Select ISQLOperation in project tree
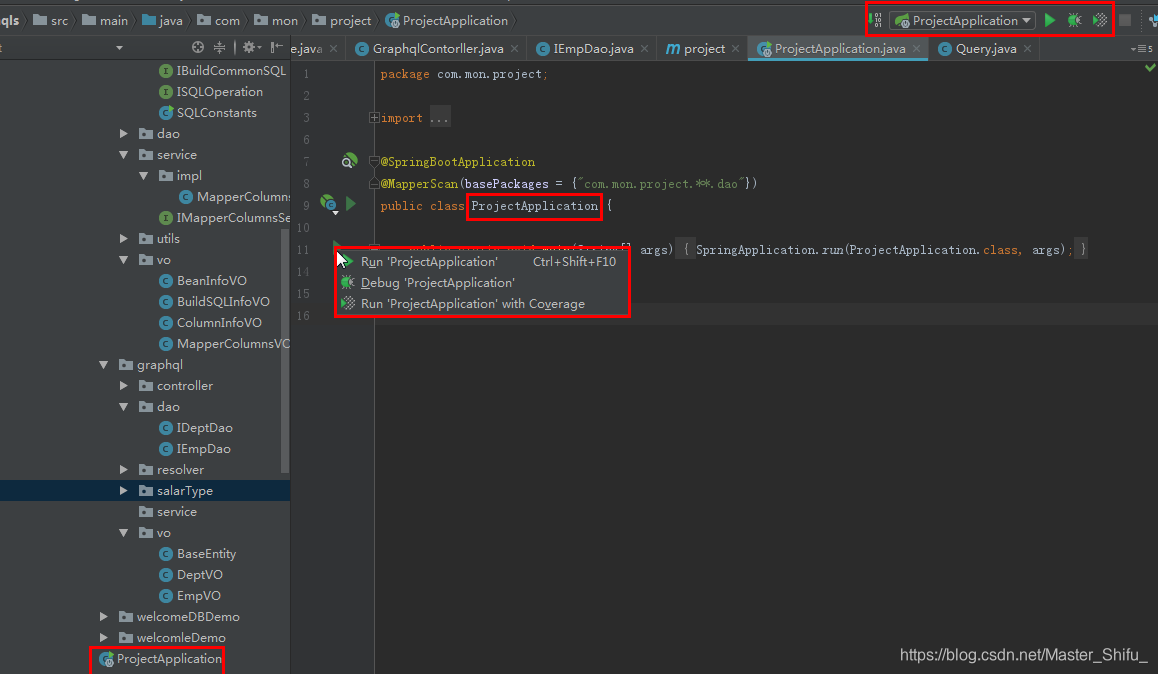This screenshot has height=674, width=1158. pos(211,92)
